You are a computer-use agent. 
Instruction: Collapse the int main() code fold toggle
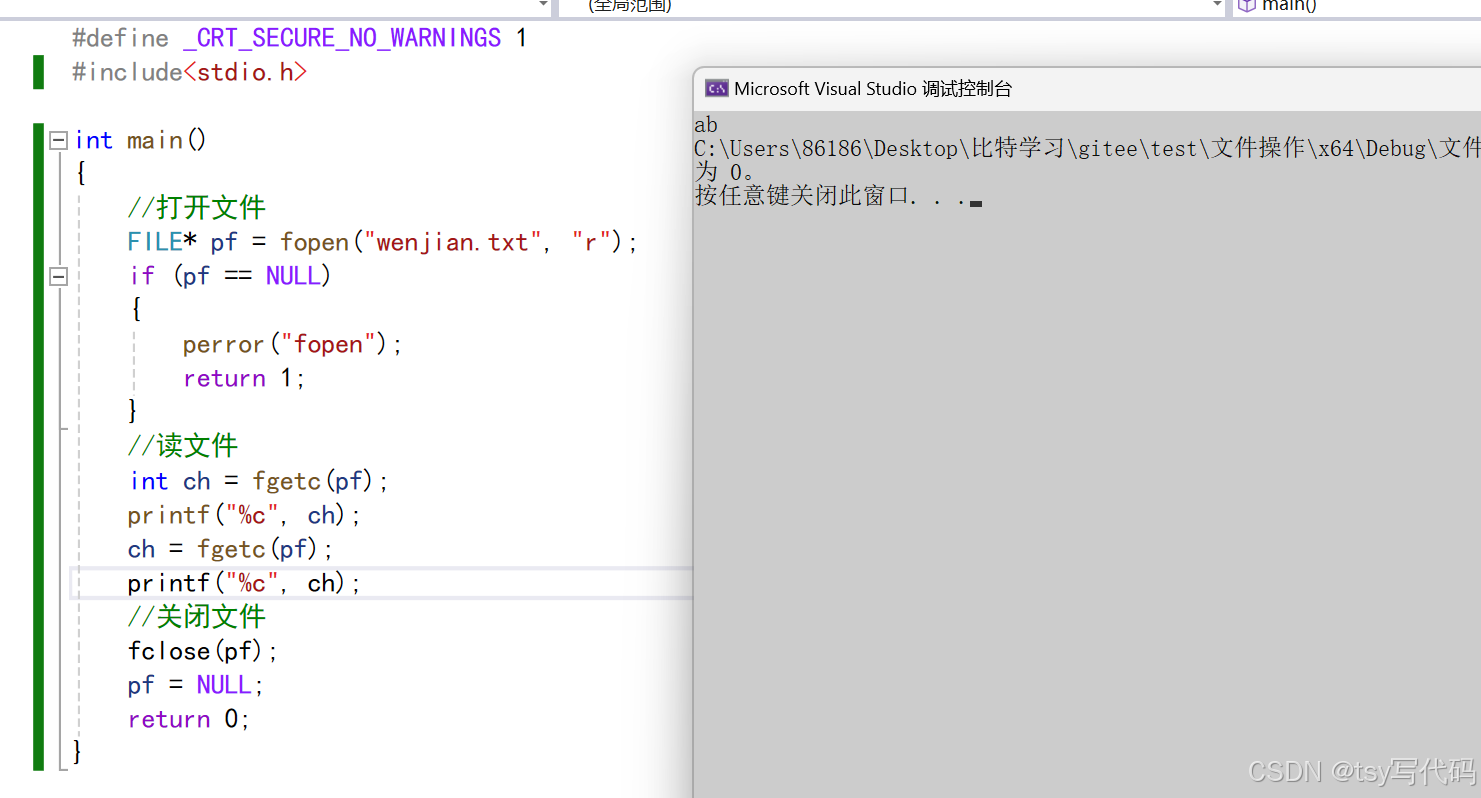click(x=59, y=141)
